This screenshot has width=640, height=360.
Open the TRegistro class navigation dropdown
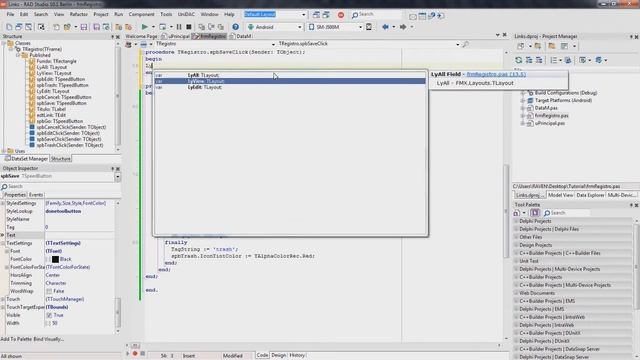coord(273,44)
